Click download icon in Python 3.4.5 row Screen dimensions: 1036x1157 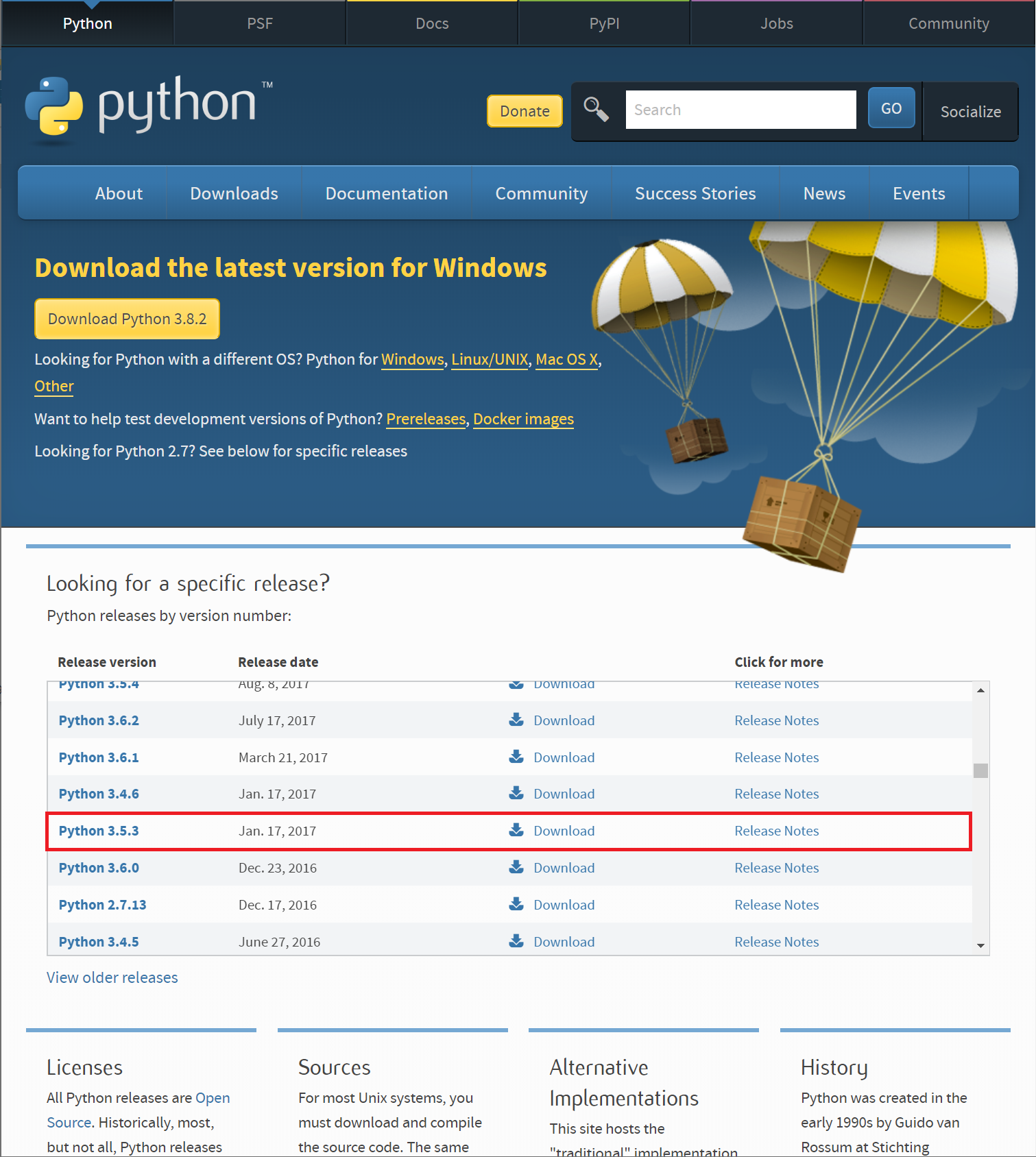tap(516, 941)
